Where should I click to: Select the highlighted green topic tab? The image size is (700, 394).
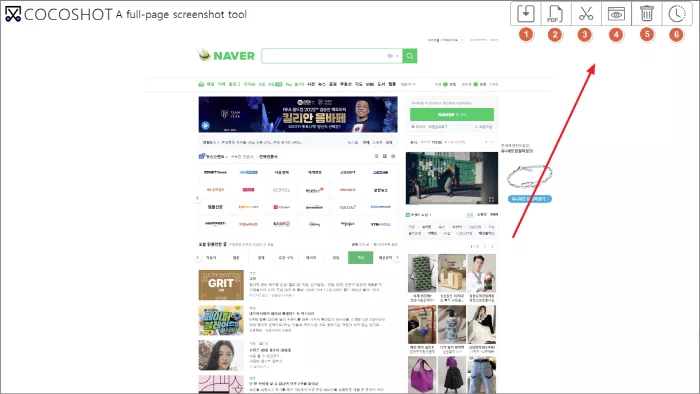pyautogui.click(x=360, y=257)
